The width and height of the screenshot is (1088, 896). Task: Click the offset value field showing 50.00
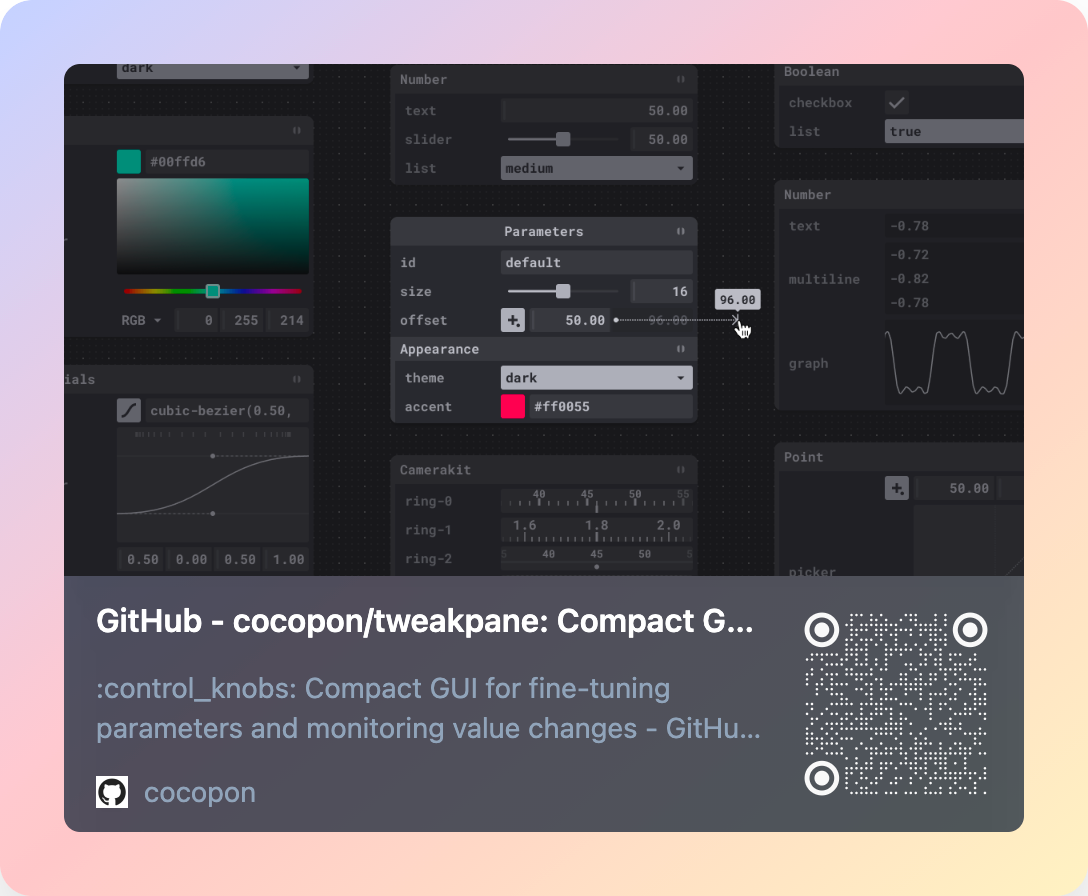pos(570,320)
